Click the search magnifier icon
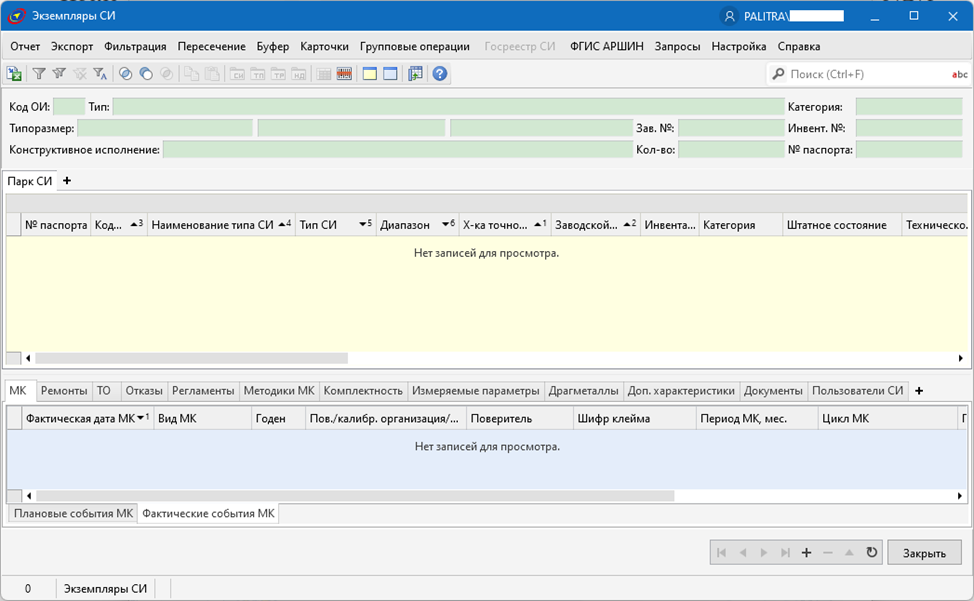The image size is (974, 601). point(778,74)
